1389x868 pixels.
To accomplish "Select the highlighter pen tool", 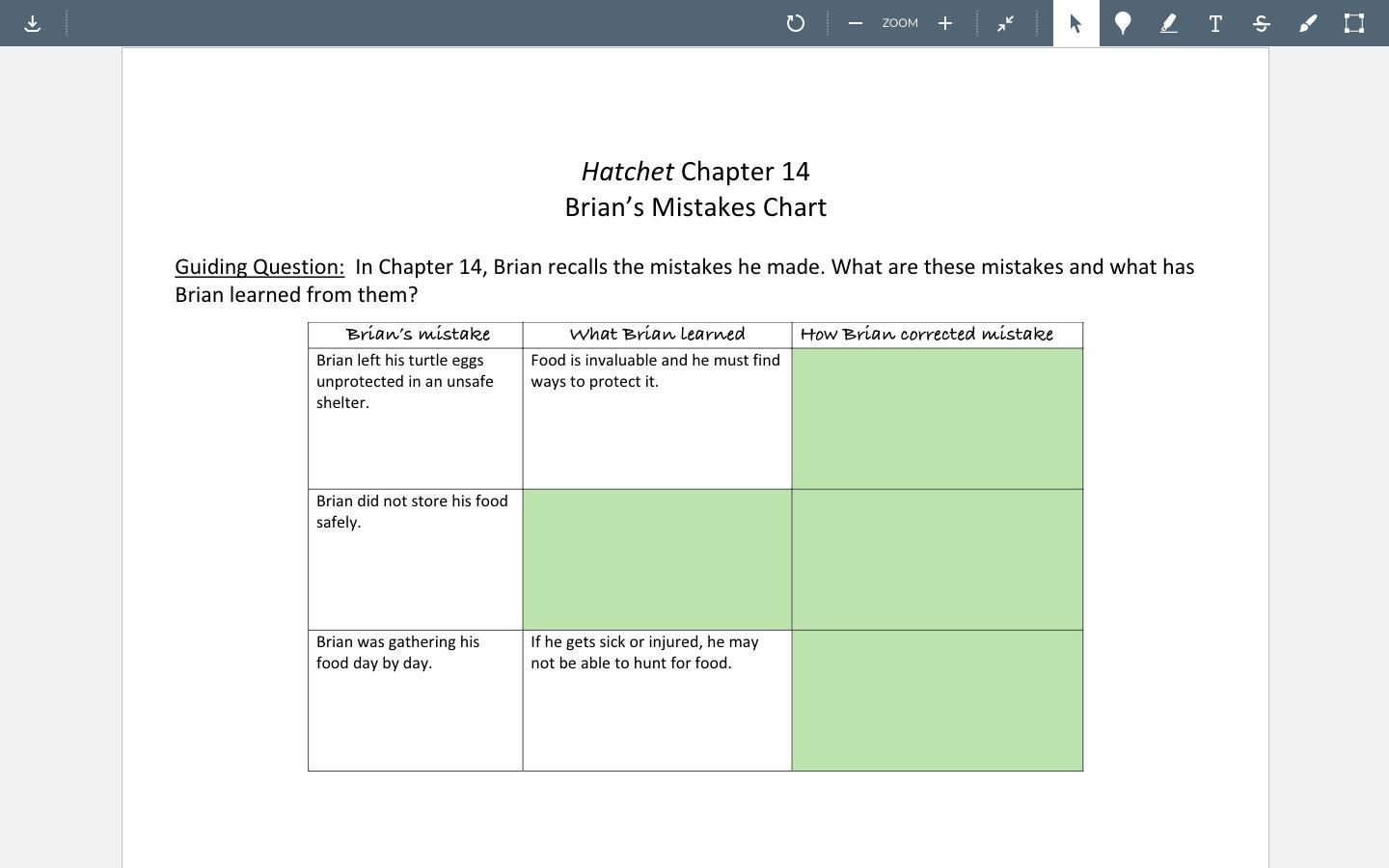I will click(1169, 23).
